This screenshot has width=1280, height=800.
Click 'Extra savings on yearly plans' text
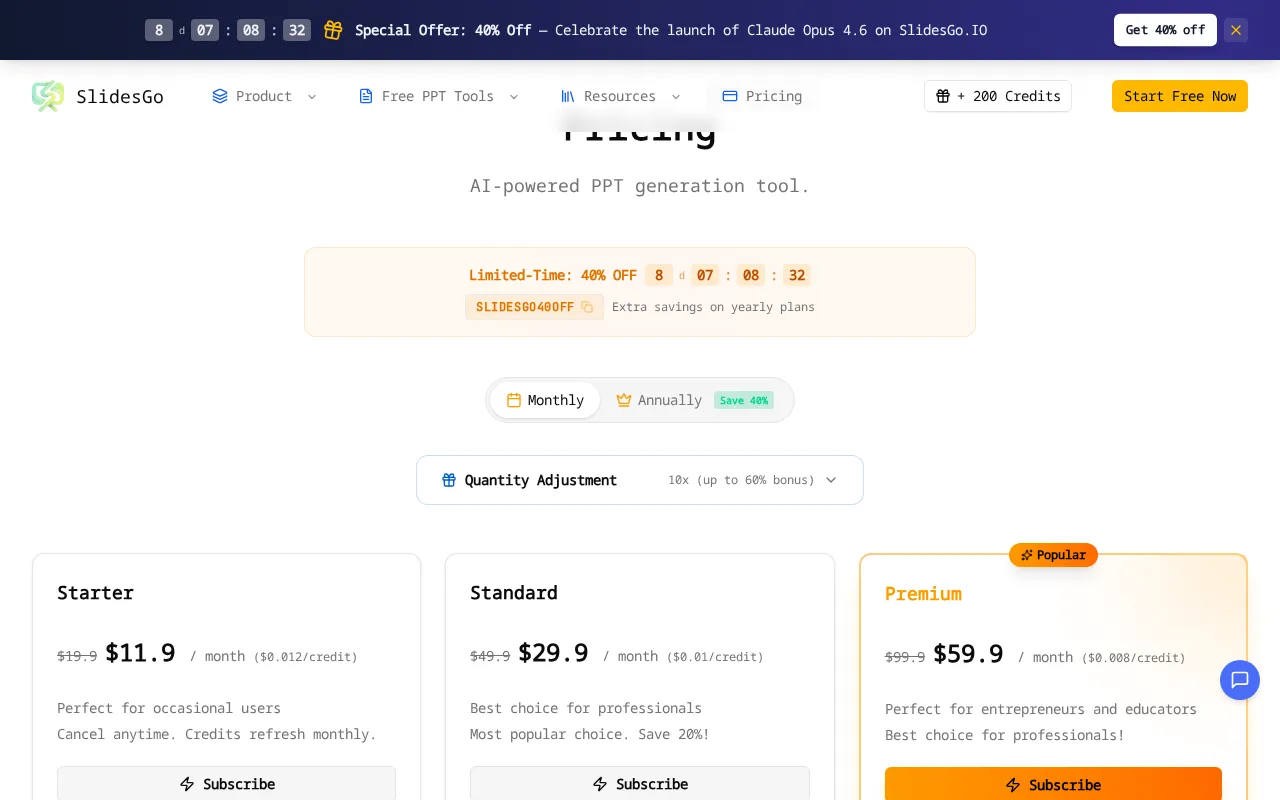713,307
